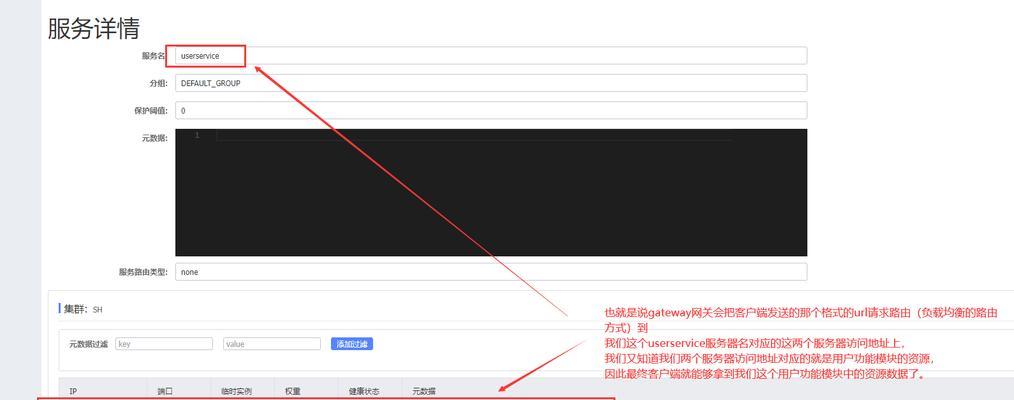
Task: Click line number 1 in the metadata editor
Action: click(x=197, y=135)
